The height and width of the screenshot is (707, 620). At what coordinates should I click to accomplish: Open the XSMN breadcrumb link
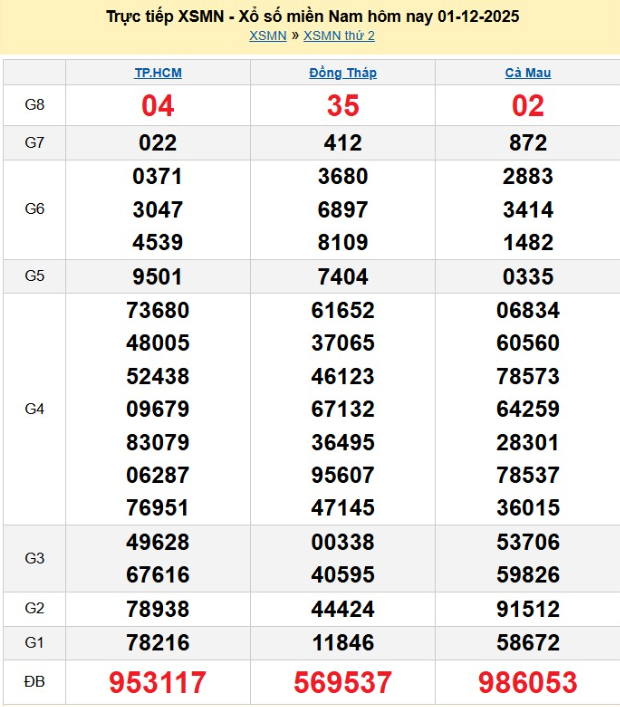click(265, 36)
